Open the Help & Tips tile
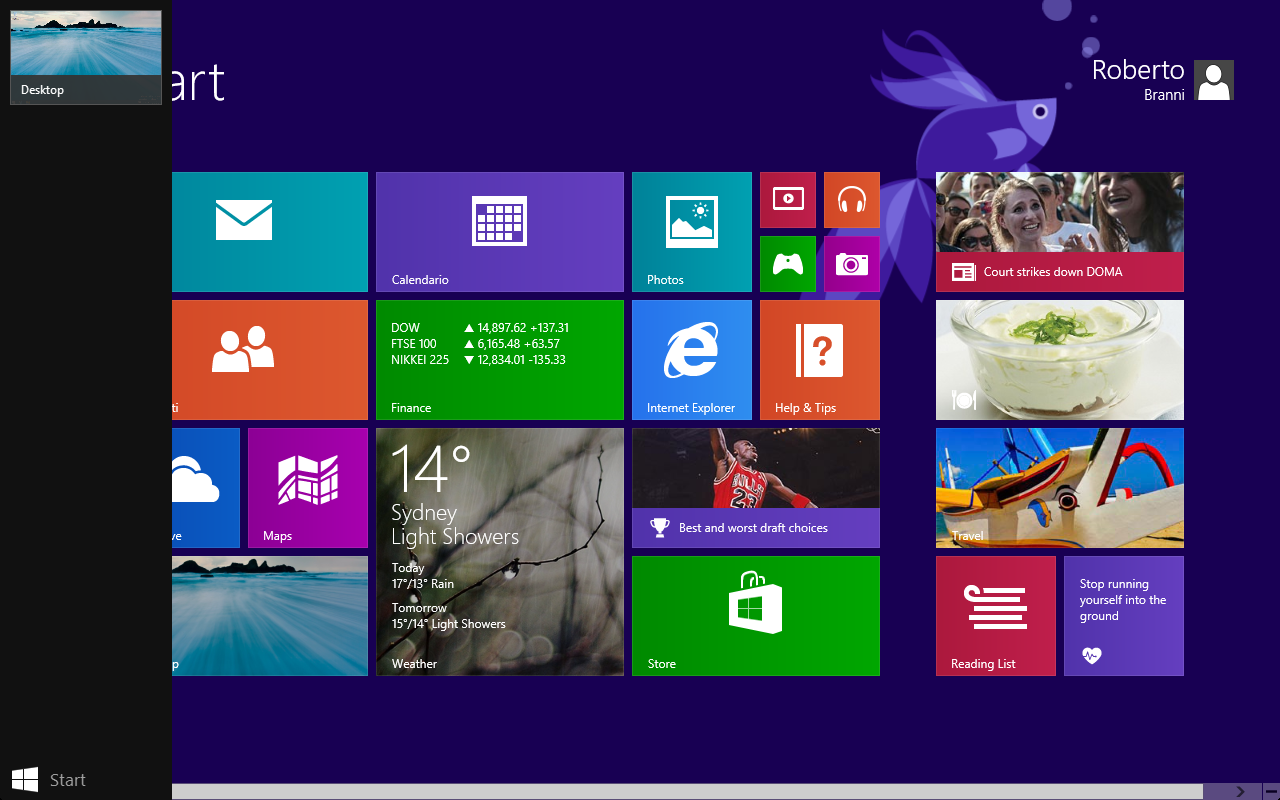Image resolution: width=1280 pixels, height=800 pixels. click(820, 360)
